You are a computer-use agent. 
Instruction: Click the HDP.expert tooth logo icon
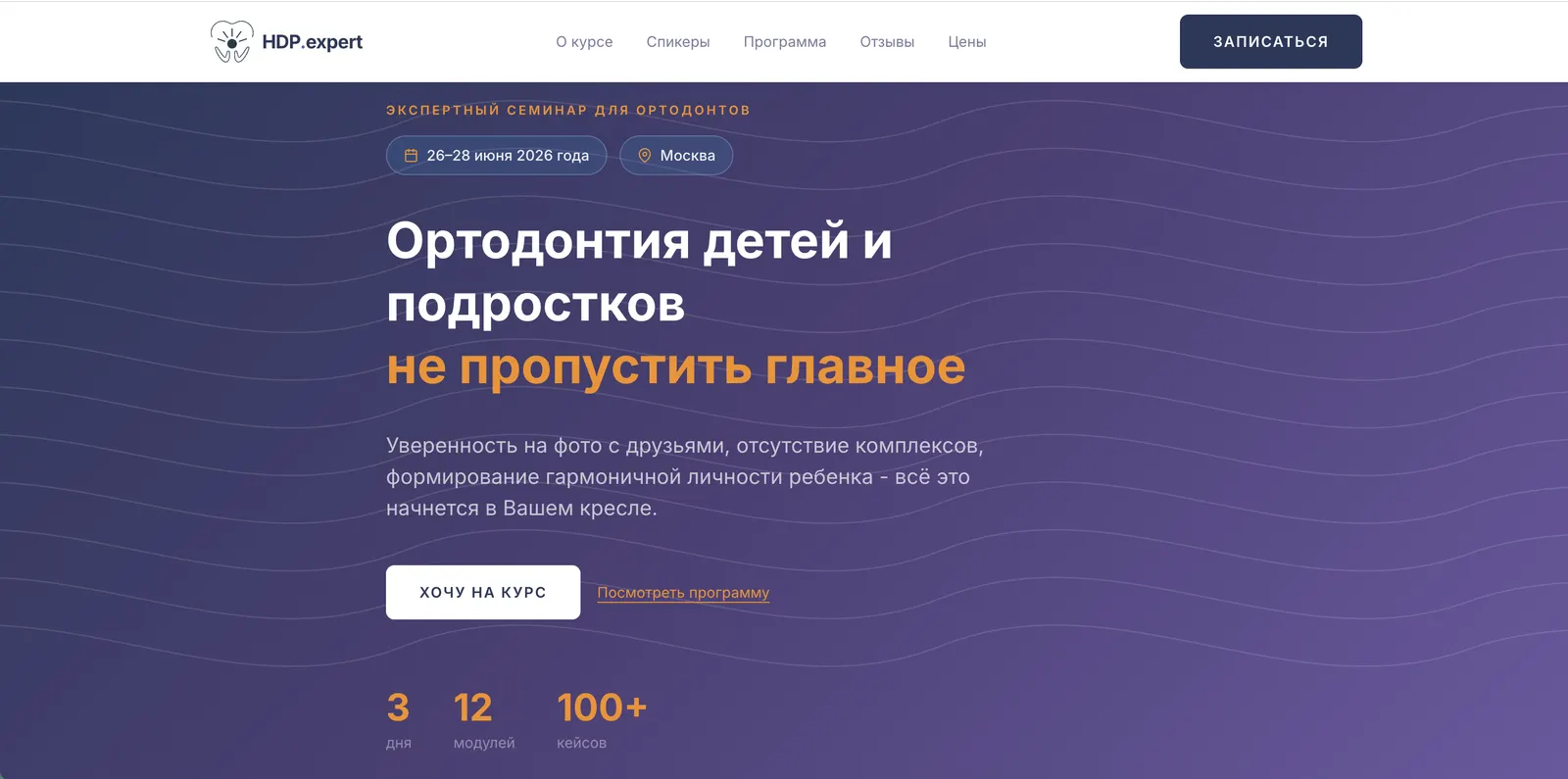coord(232,41)
